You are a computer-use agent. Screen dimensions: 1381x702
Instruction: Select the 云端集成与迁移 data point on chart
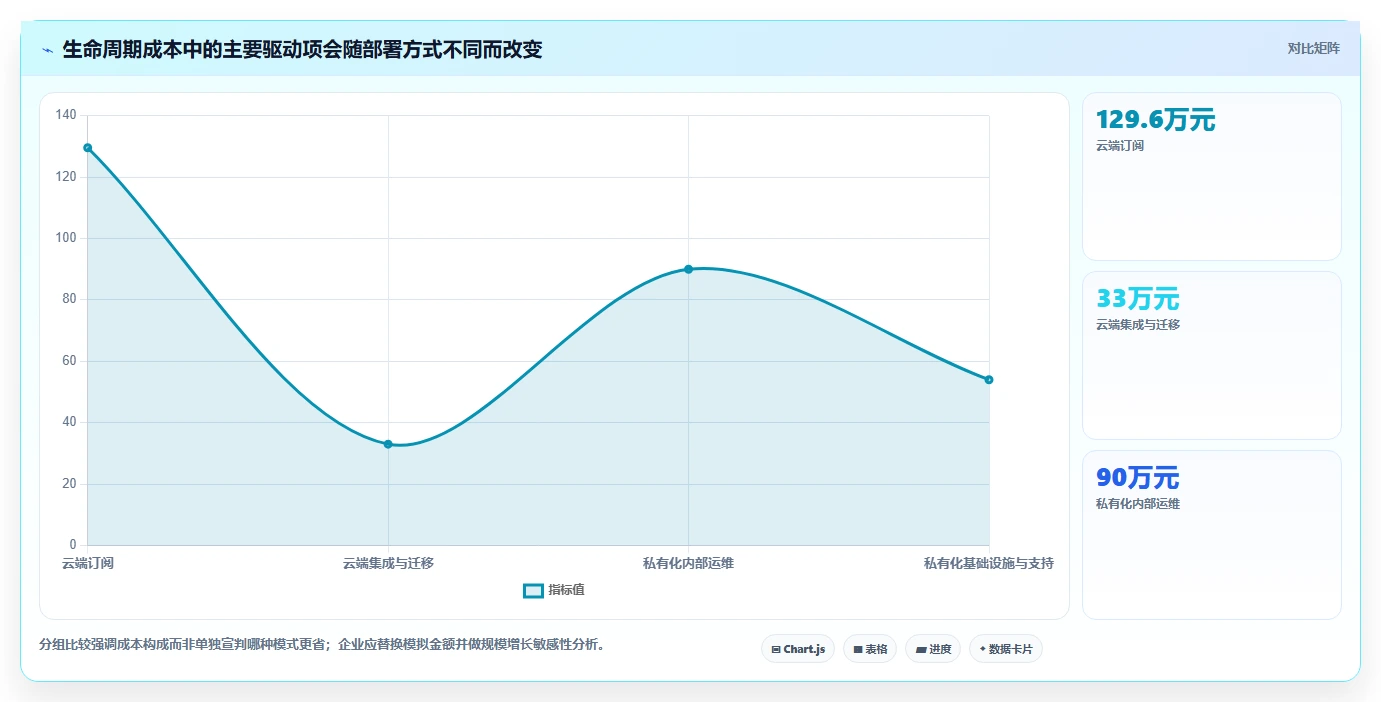[388, 444]
